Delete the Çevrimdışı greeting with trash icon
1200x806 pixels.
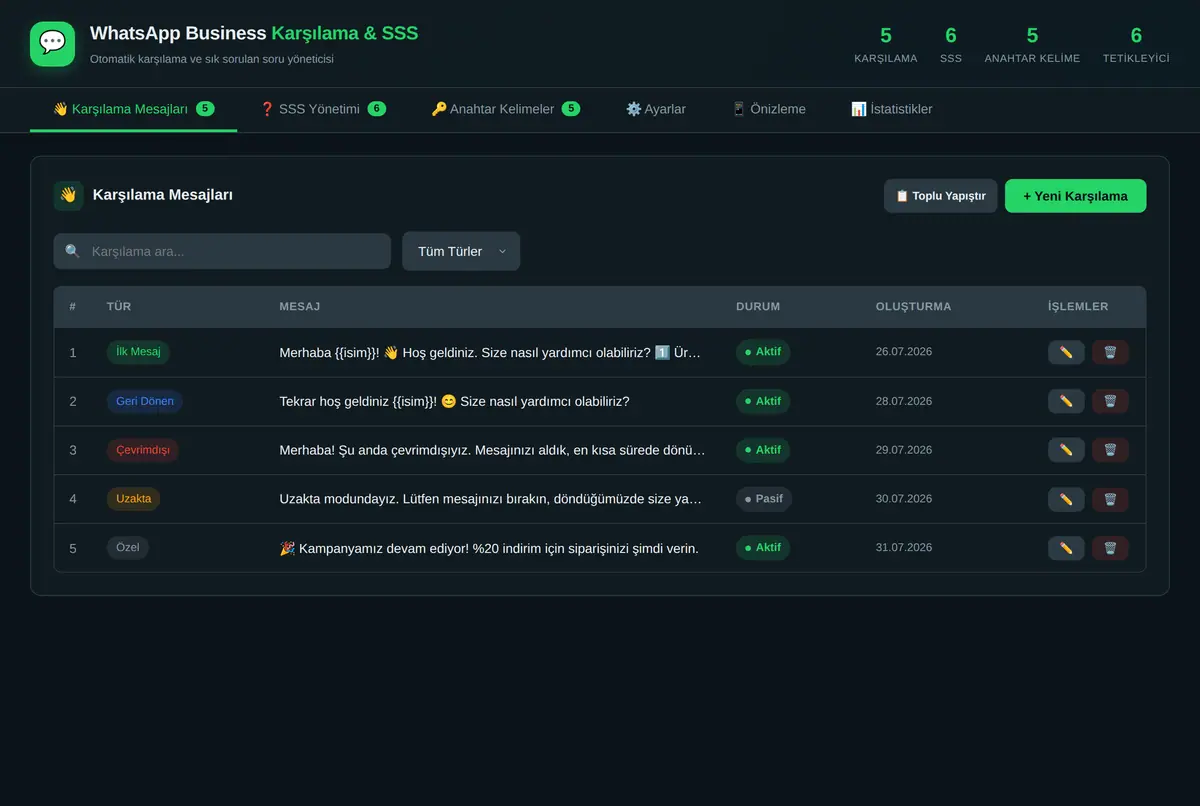[1110, 450]
